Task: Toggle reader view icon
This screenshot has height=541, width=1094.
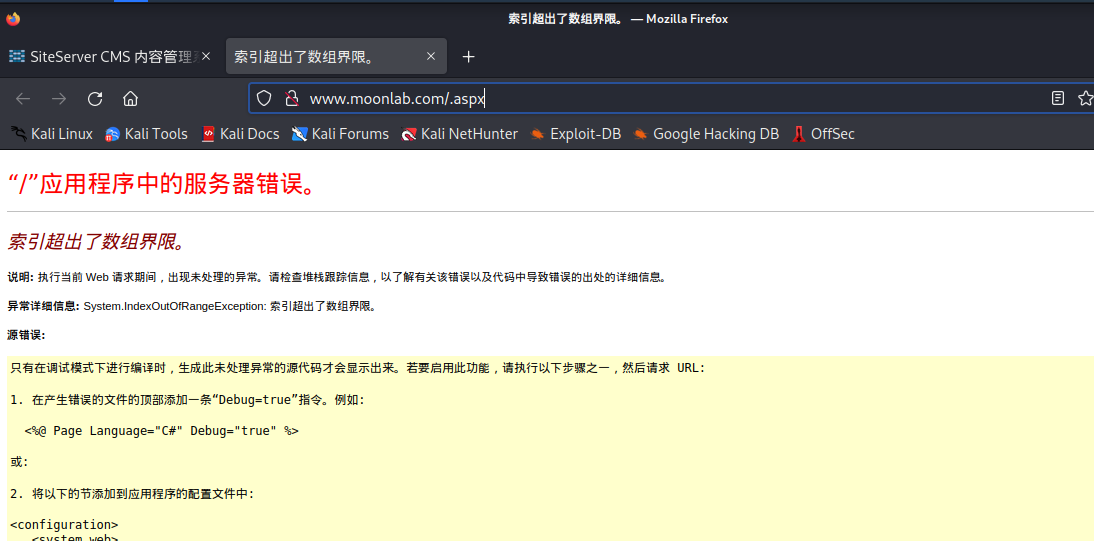Action: point(1058,98)
